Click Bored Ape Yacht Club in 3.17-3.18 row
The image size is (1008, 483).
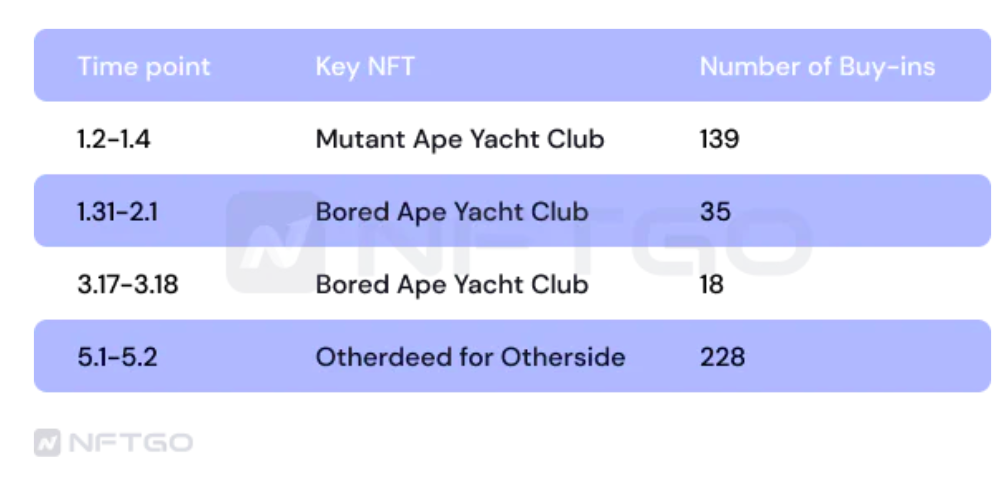pyautogui.click(x=452, y=285)
